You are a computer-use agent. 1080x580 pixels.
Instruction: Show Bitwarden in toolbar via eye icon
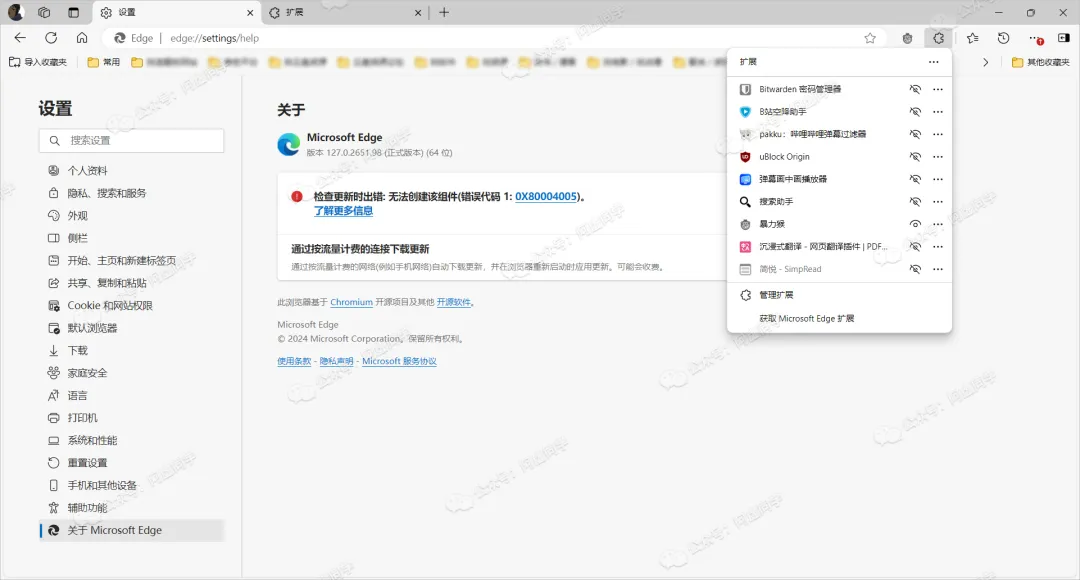point(914,89)
